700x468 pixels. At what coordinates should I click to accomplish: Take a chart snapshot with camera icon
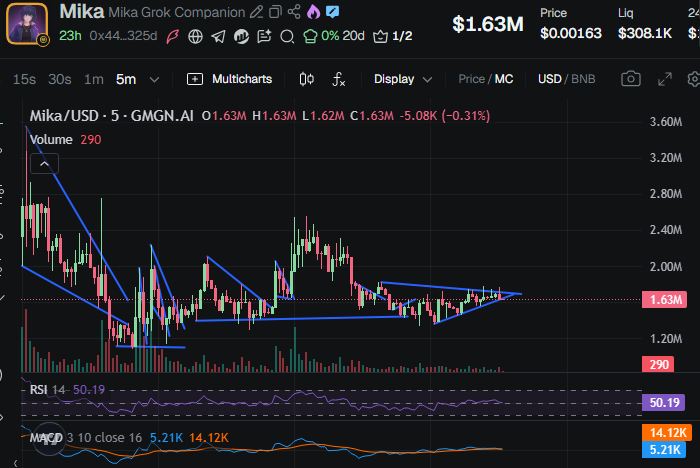click(631, 79)
